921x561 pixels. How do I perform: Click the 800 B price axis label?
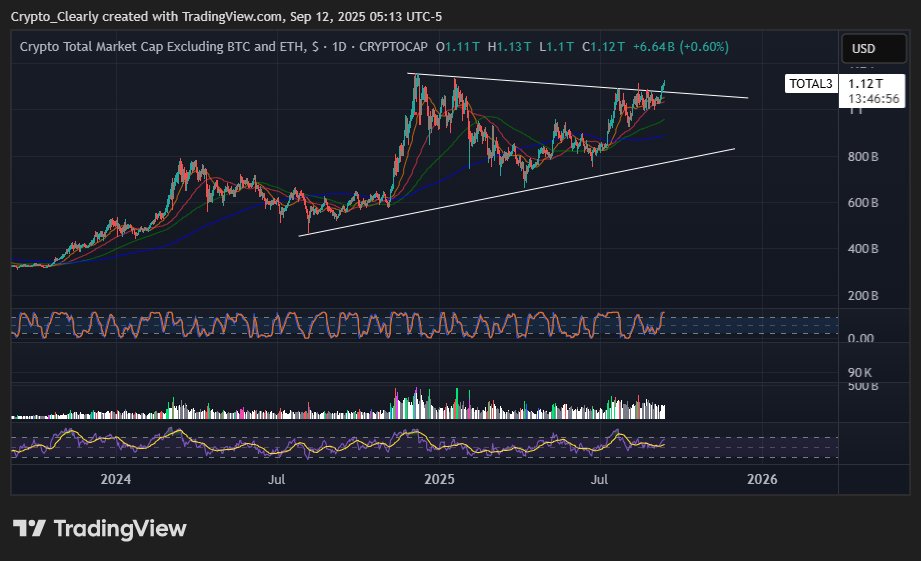pyautogui.click(x=863, y=157)
